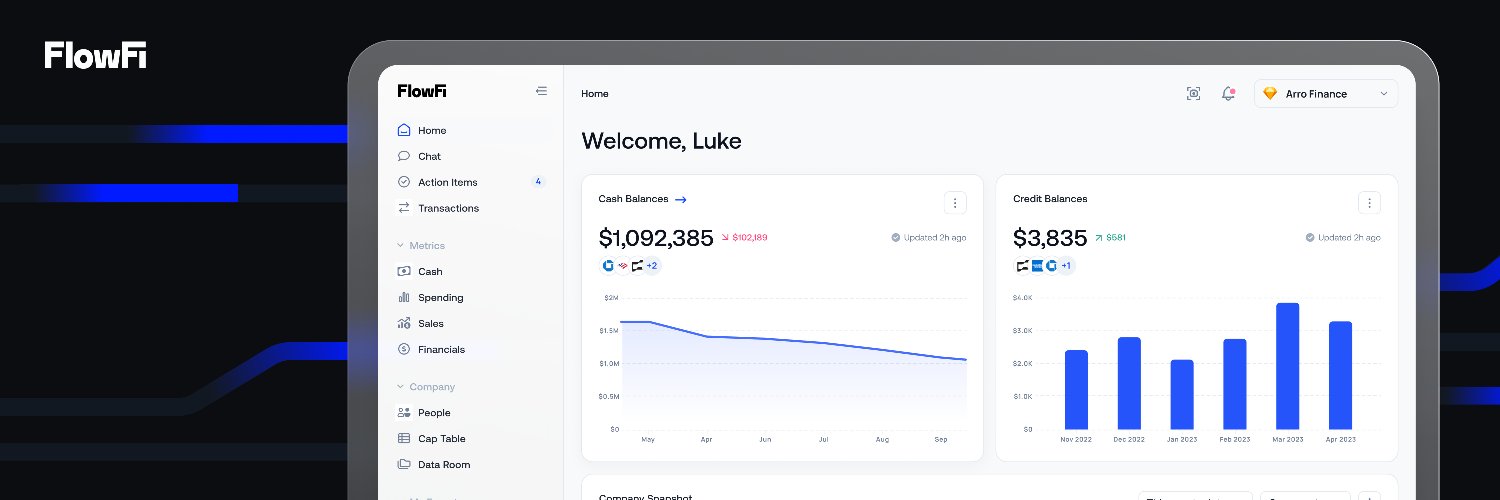
Task: Click the red bank logo under Cash Balances
Action: tap(622, 266)
